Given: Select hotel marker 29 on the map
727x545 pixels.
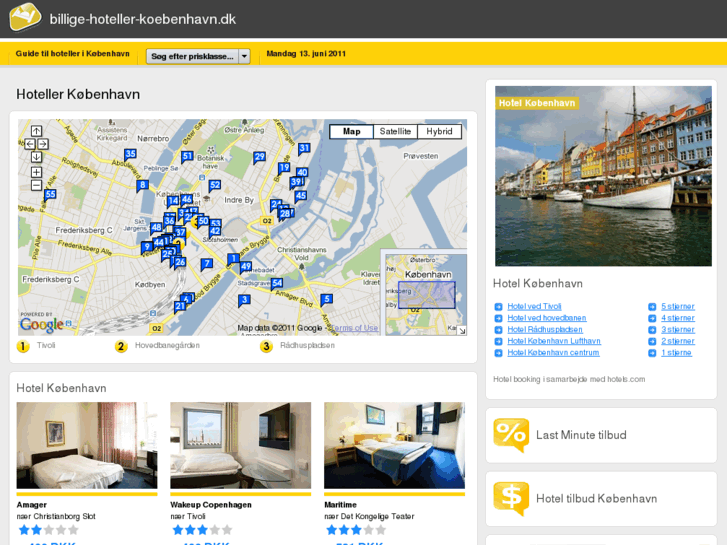Looking at the screenshot, I should [x=259, y=158].
